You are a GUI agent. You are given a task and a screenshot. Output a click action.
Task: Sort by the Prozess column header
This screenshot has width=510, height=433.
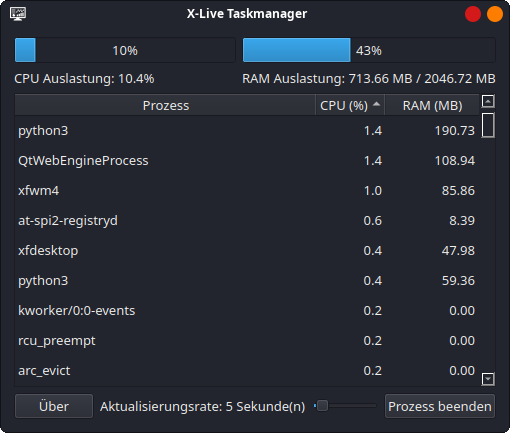[165, 105]
